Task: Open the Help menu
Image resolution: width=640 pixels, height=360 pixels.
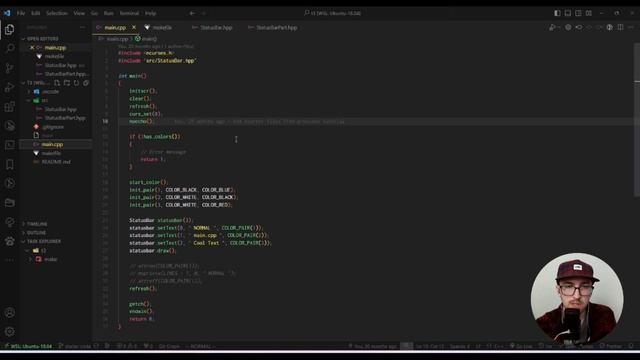Action: [x=151, y=13]
